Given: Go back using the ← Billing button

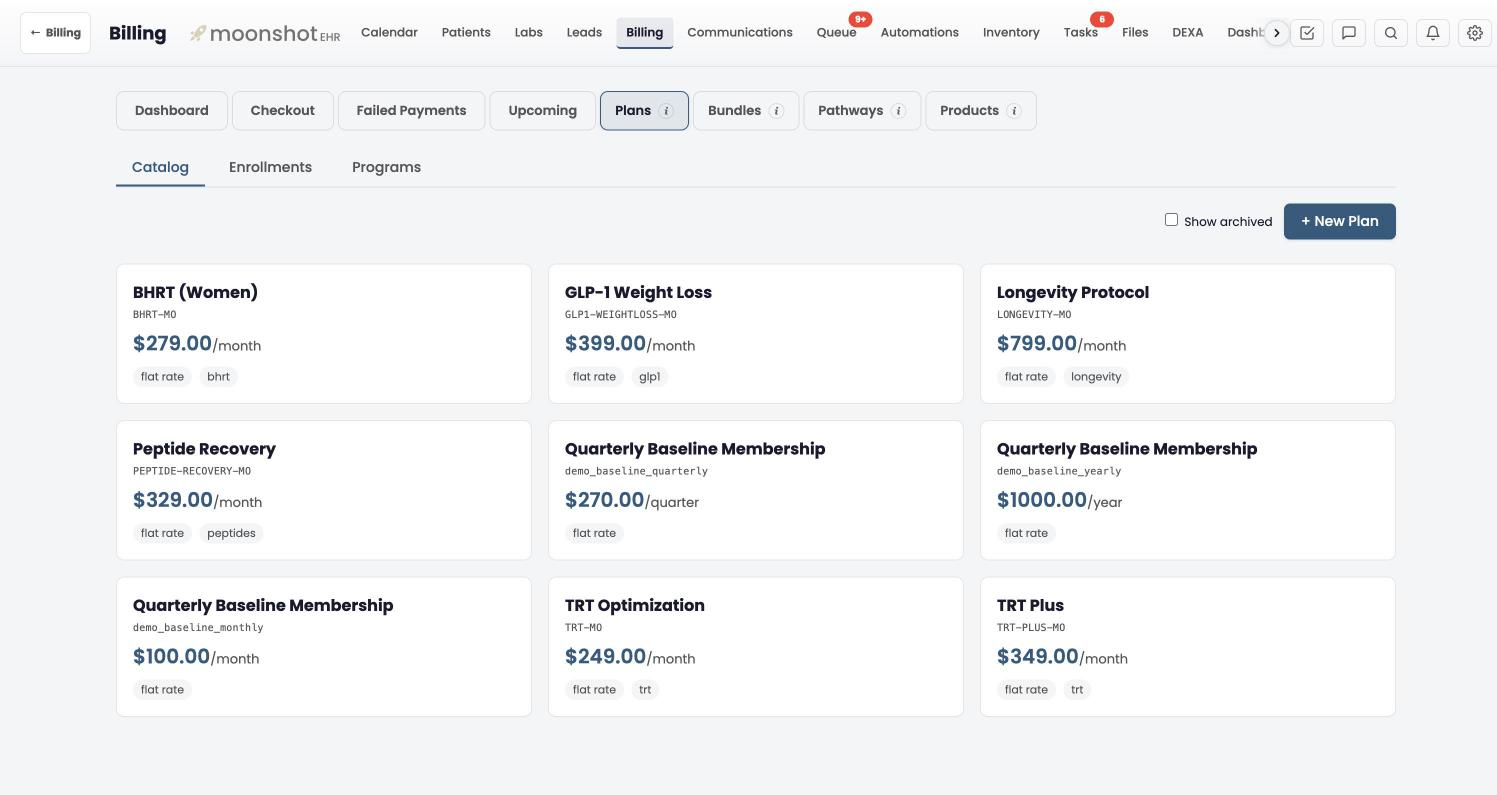Looking at the screenshot, I should tap(55, 33).
